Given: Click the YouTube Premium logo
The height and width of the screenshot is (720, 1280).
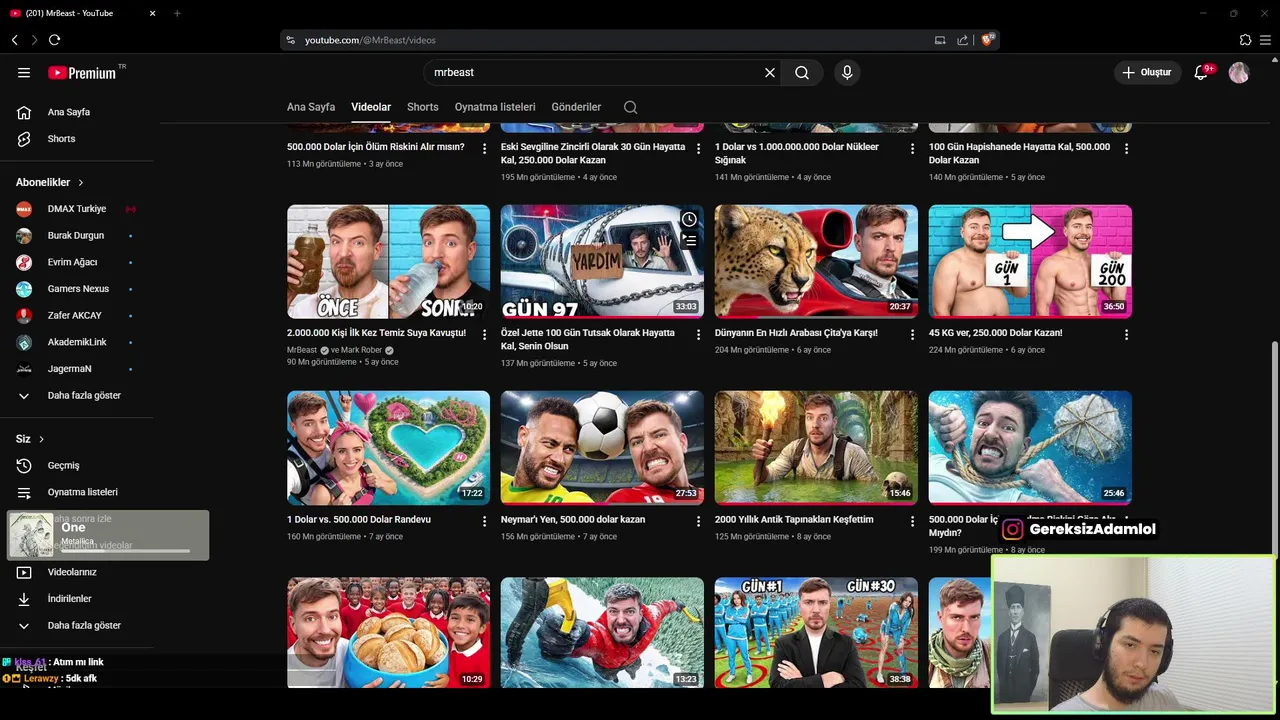Looking at the screenshot, I should click(82, 72).
